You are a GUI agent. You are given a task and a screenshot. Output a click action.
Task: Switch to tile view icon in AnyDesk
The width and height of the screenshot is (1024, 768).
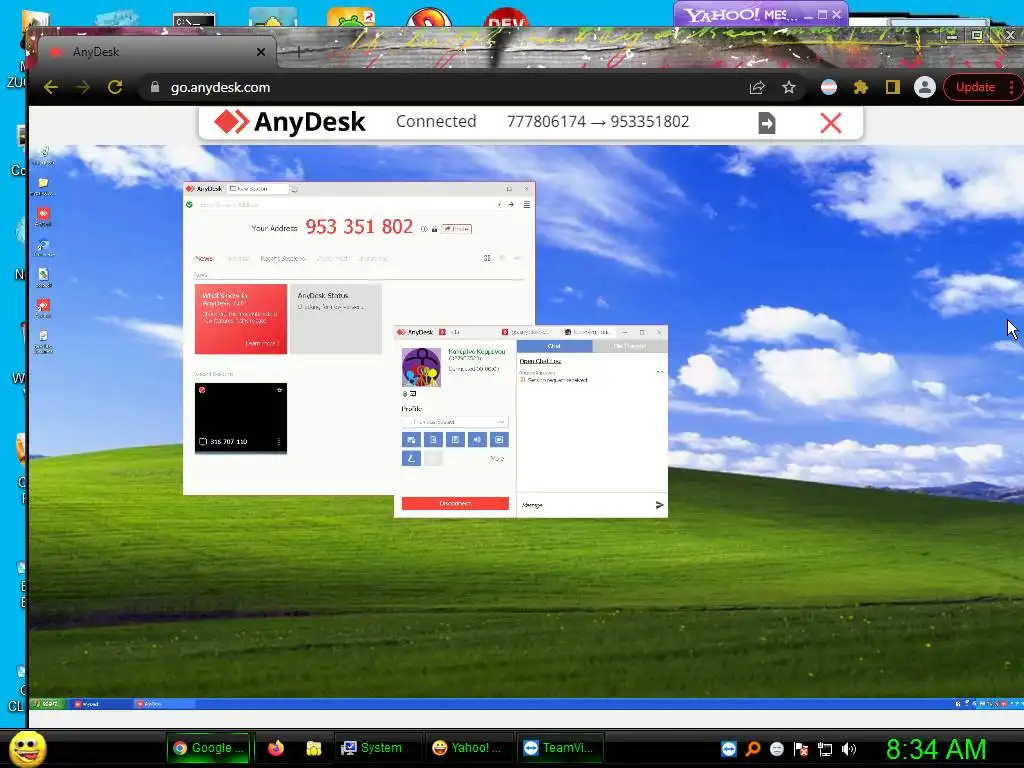click(x=487, y=259)
